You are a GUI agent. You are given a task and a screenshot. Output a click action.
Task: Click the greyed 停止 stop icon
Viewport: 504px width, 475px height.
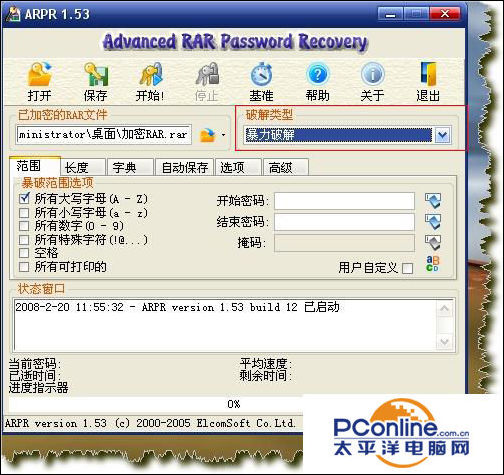tap(207, 74)
